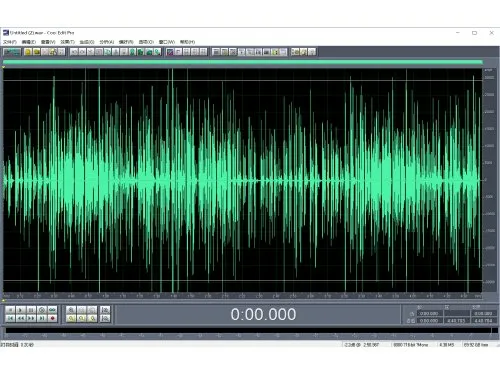This screenshot has height=375, width=500.
Task: Click the rewind transport button
Action: point(20,318)
